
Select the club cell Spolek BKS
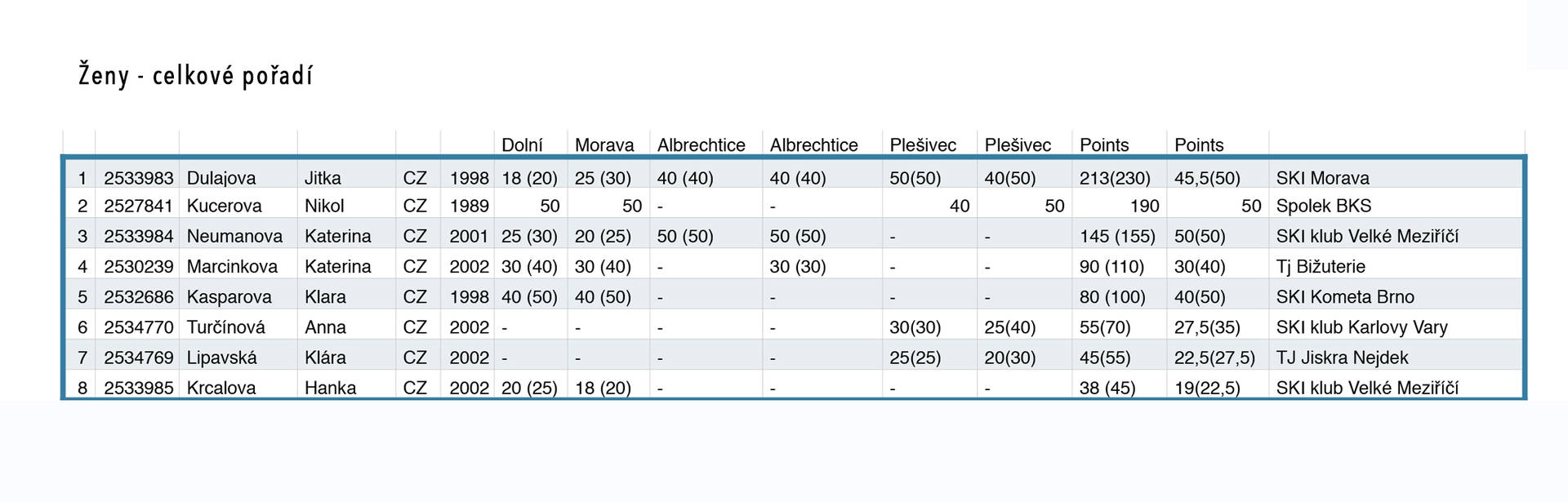point(1323,206)
